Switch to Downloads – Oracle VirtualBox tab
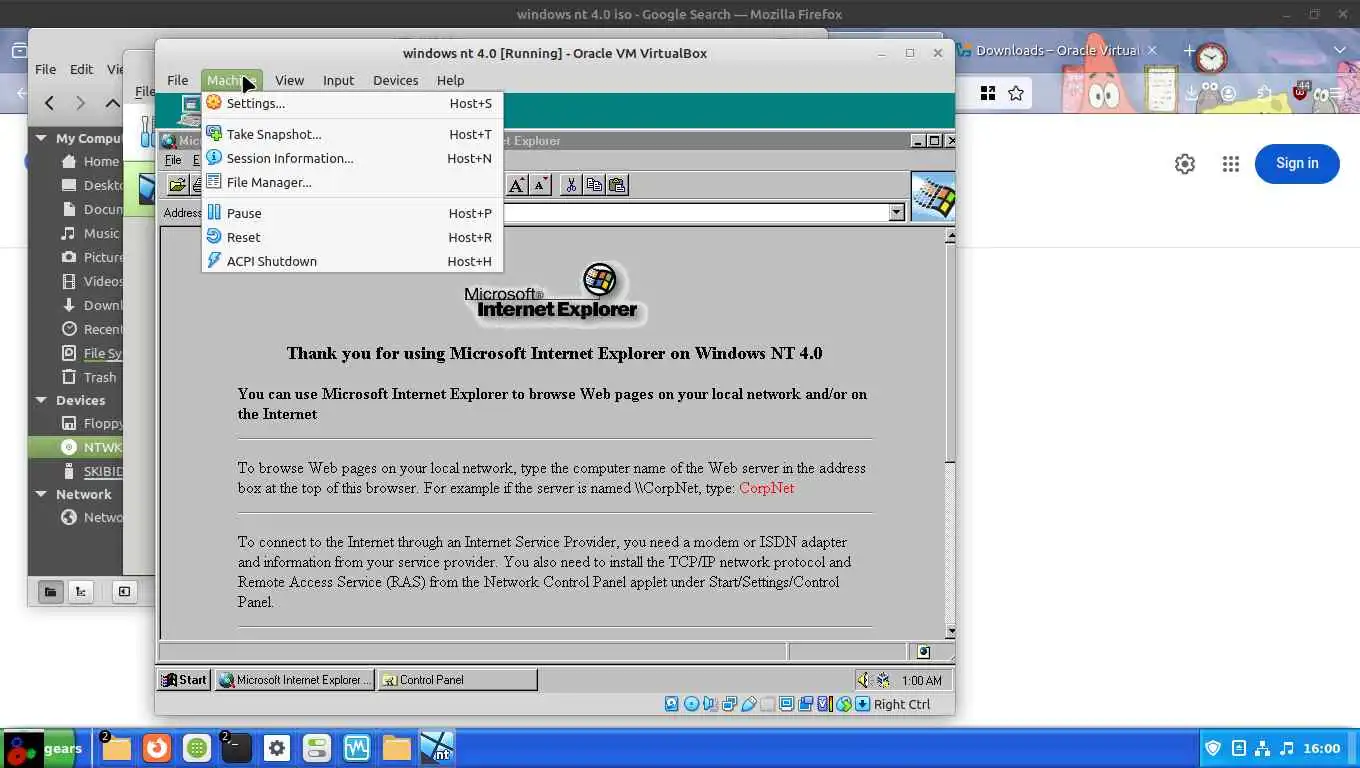The height and width of the screenshot is (768, 1360). coord(1058,50)
